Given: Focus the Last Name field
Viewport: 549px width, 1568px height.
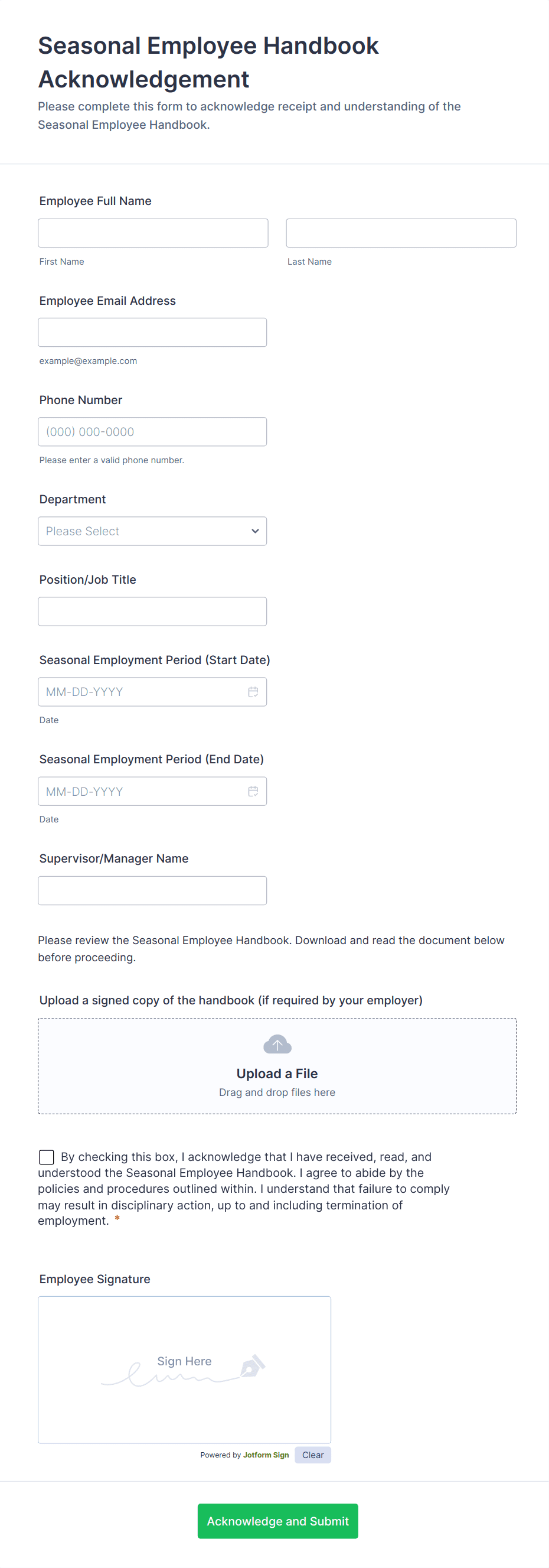Looking at the screenshot, I should pos(401,233).
